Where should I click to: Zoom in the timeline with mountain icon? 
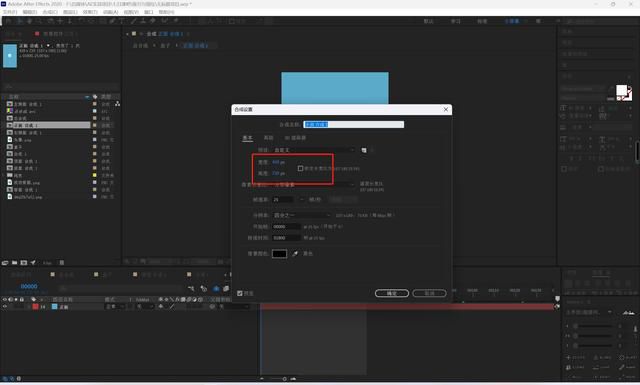coord(293,379)
